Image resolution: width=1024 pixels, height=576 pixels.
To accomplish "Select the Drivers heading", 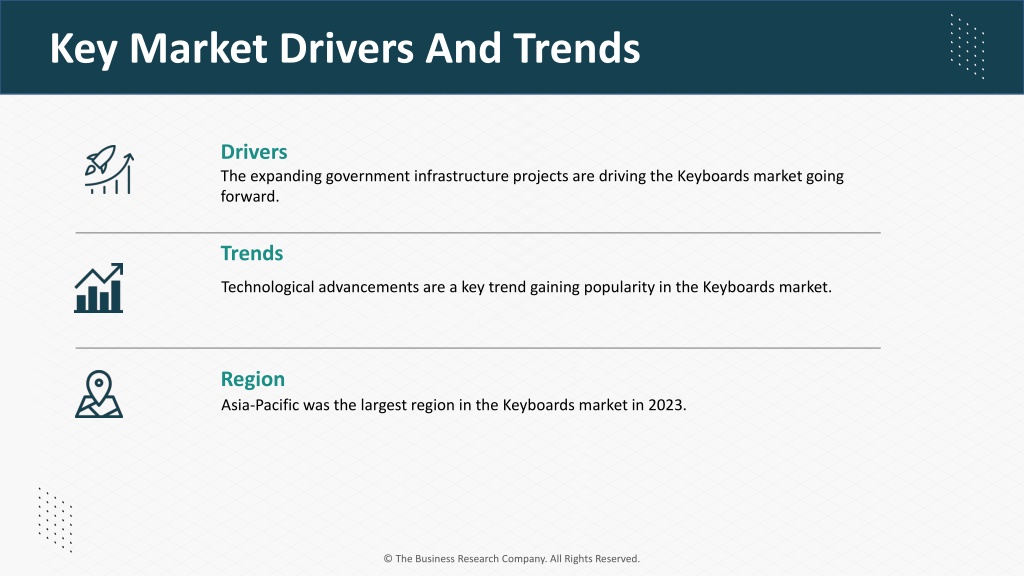I will click(253, 152).
